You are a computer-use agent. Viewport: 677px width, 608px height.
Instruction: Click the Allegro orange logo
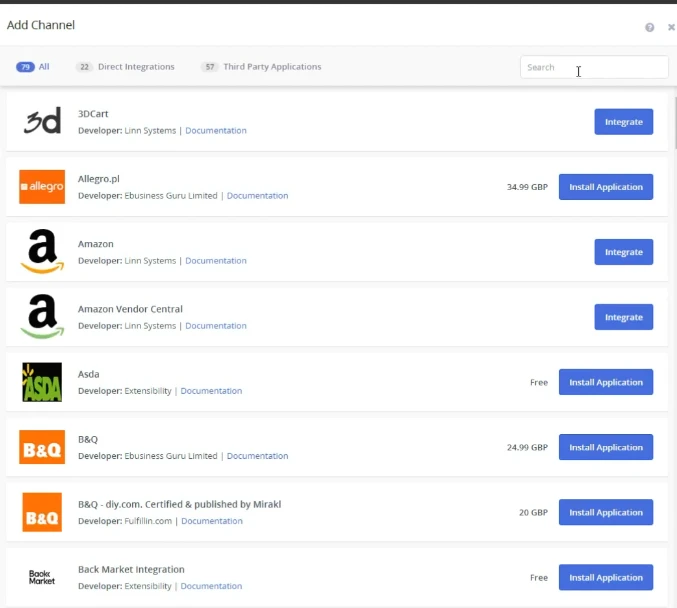click(42, 187)
